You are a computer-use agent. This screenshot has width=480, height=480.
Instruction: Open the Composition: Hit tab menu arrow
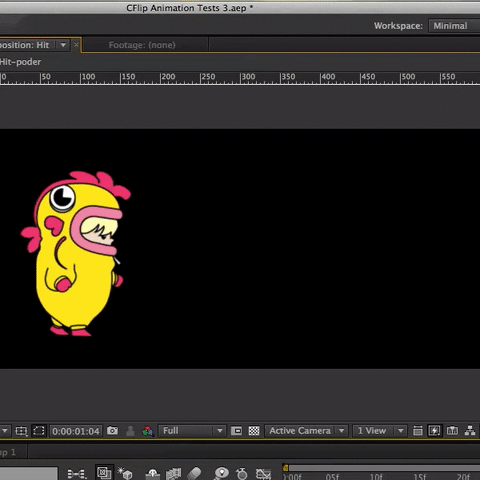tap(63, 45)
